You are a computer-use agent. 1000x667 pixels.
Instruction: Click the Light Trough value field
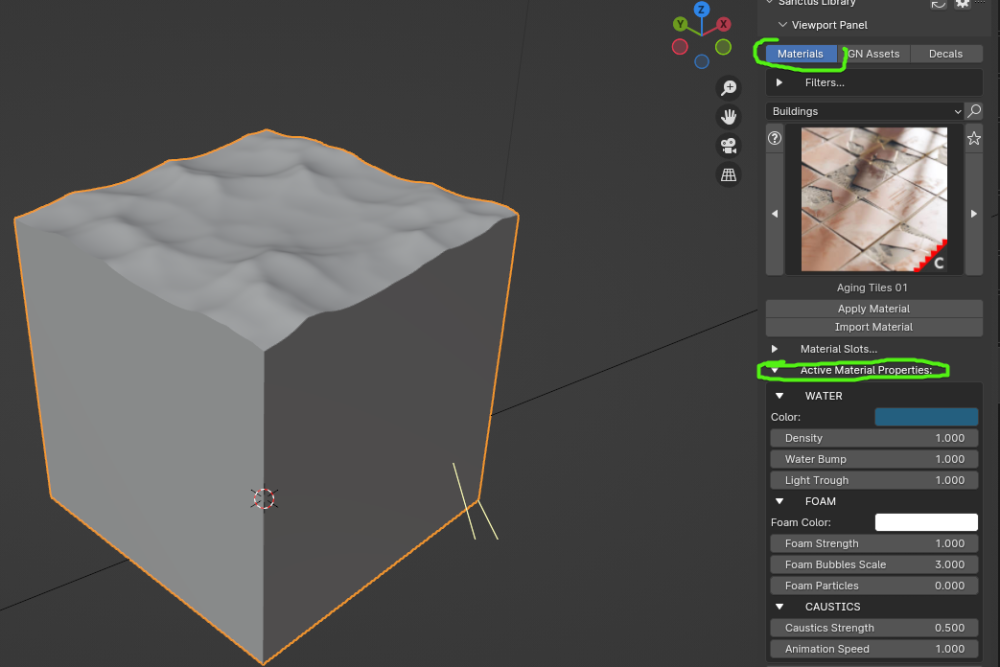tap(874, 480)
